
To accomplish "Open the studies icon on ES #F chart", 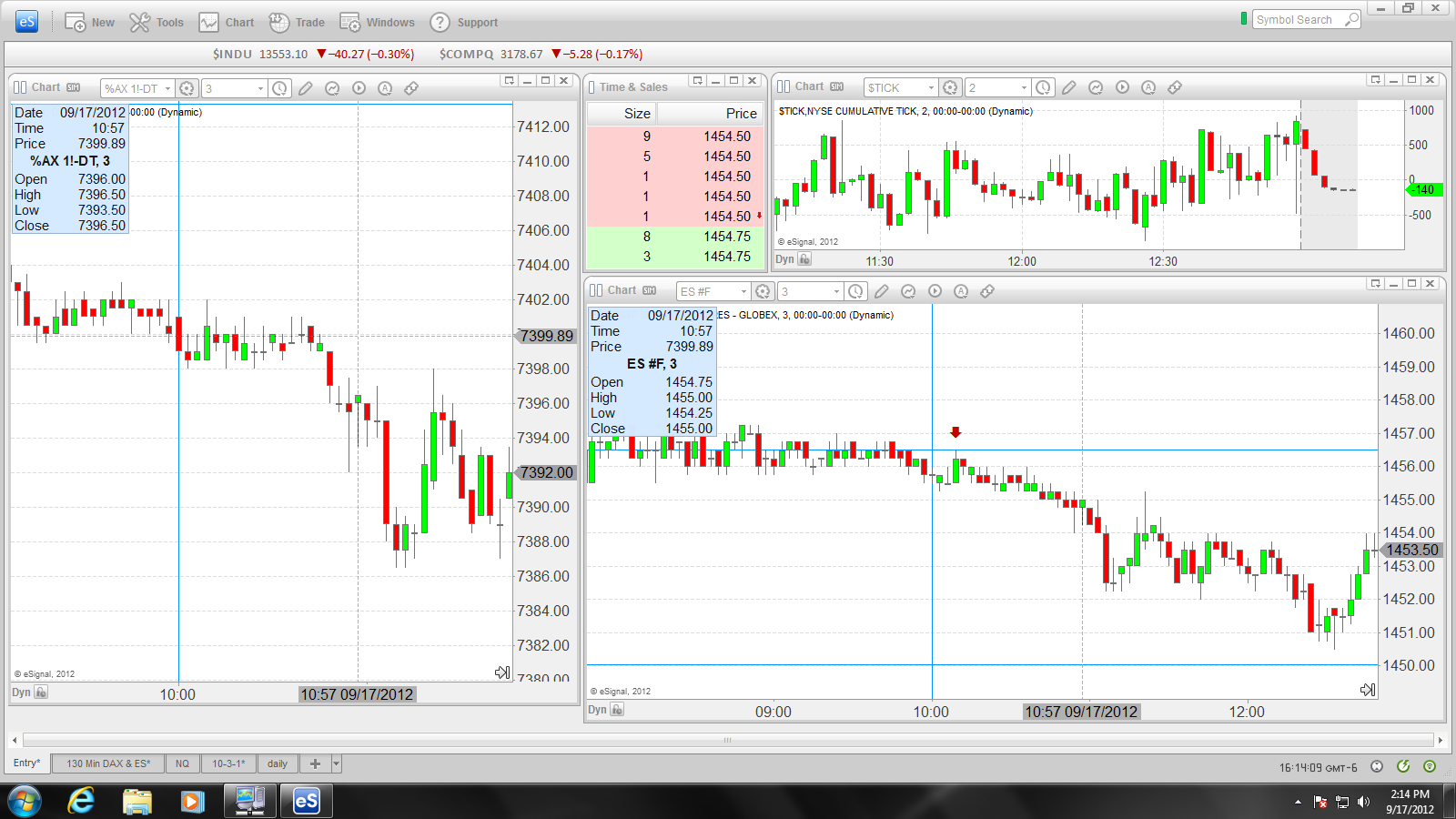I will (908, 291).
